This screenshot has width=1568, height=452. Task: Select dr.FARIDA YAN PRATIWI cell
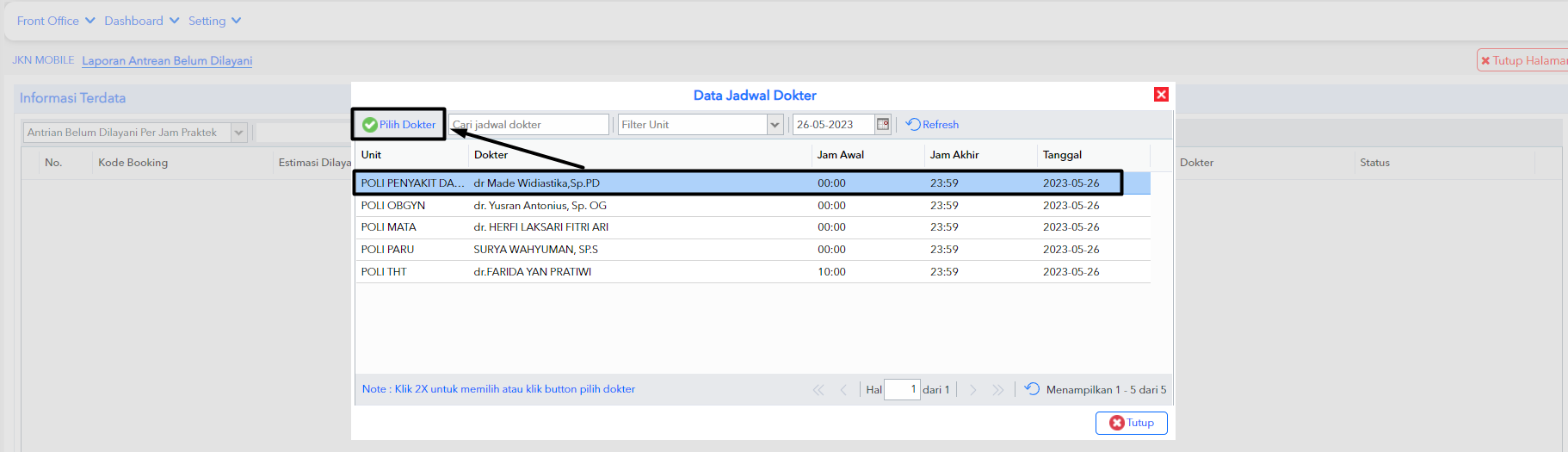pos(532,272)
